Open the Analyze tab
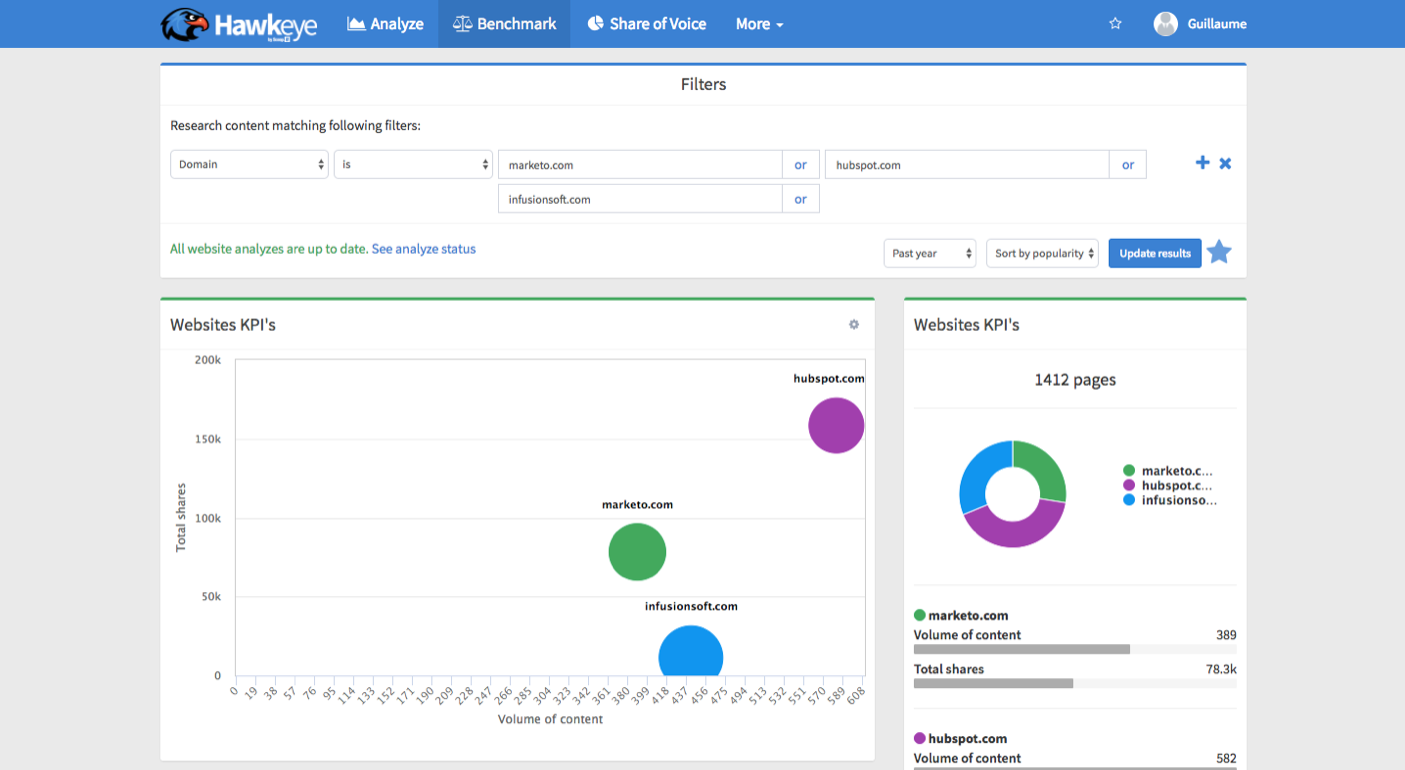The image size is (1405, 770). coord(385,24)
